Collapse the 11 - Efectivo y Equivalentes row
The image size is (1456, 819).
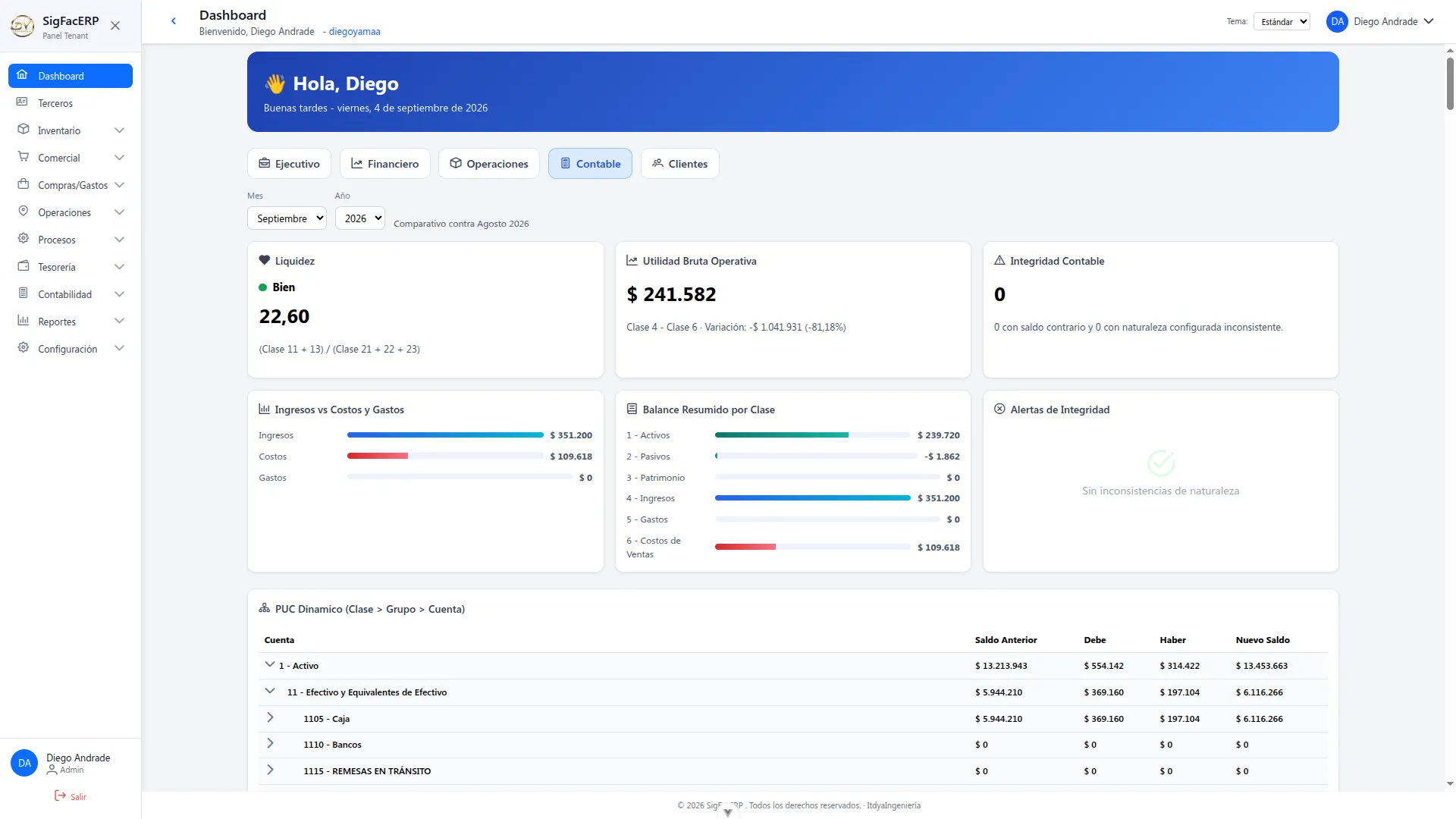pyautogui.click(x=270, y=691)
